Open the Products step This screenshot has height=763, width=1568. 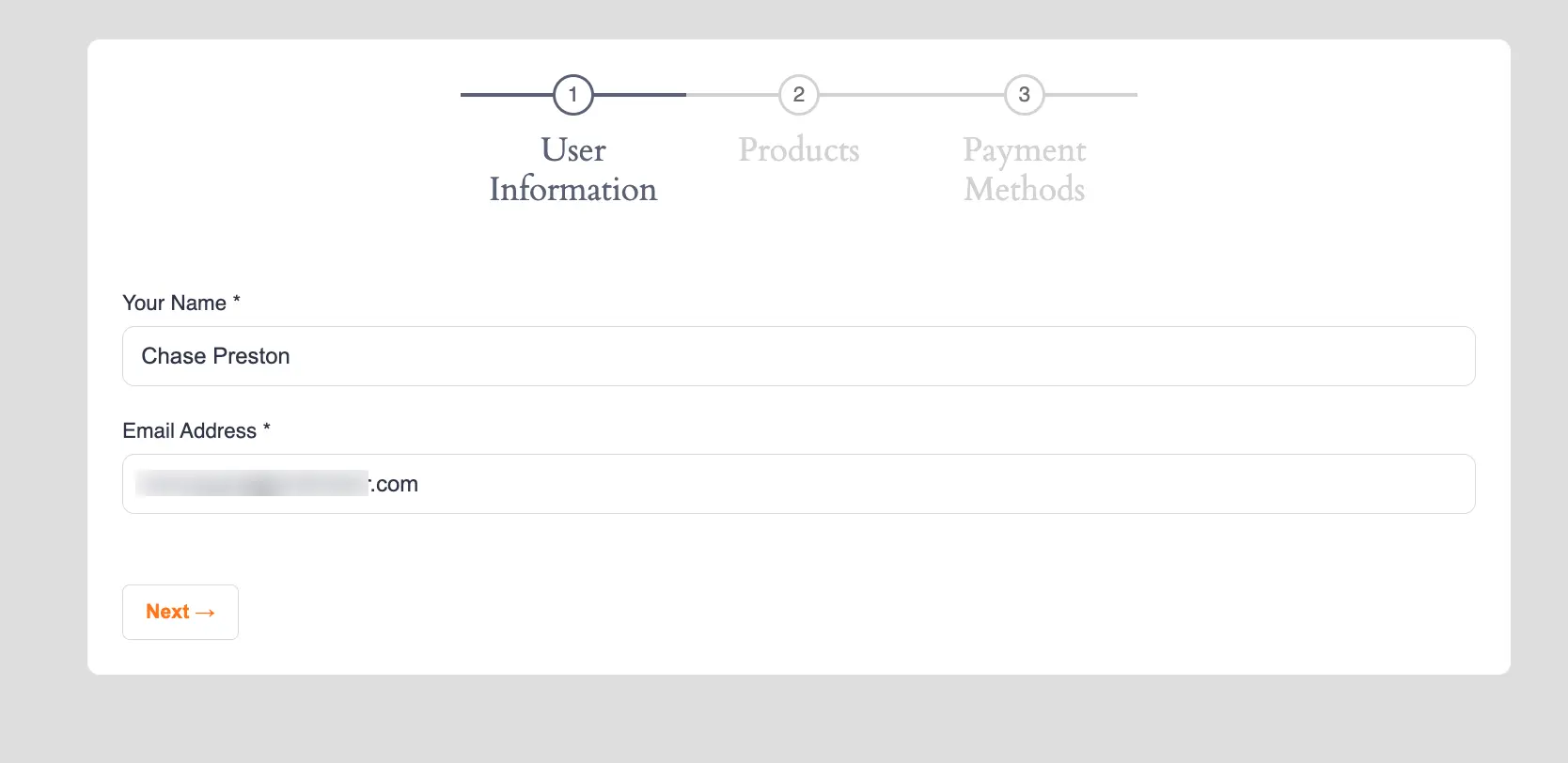click(798, 149)
